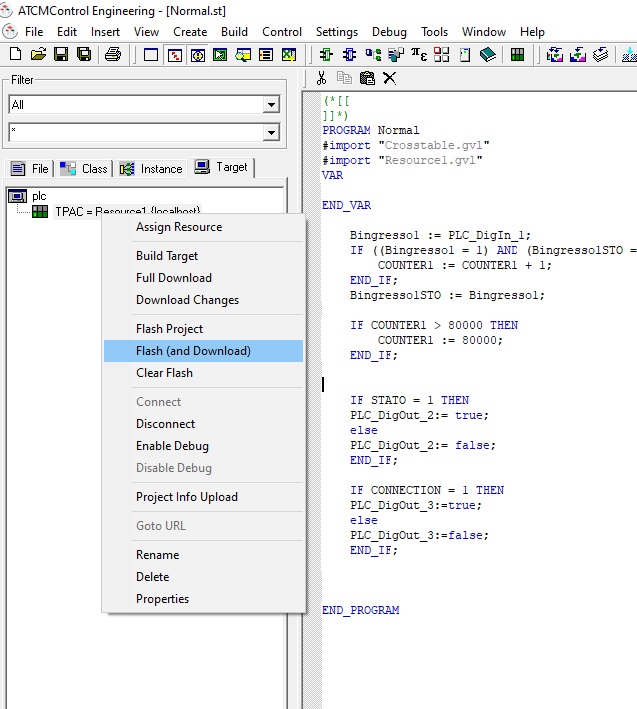
Task: Click the Save floppy disk icon
Action: (x=61, y=55)
